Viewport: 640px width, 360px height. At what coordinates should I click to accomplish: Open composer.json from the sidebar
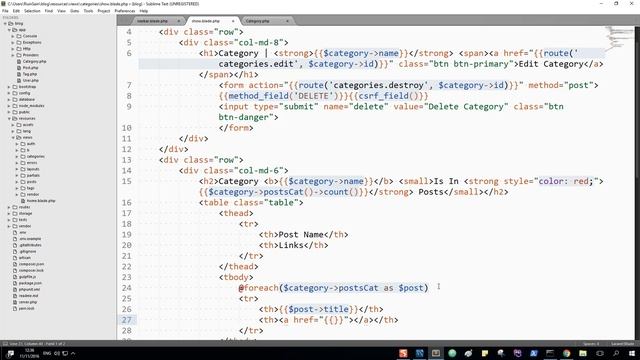pyautogui.click(x=31, y=264)
